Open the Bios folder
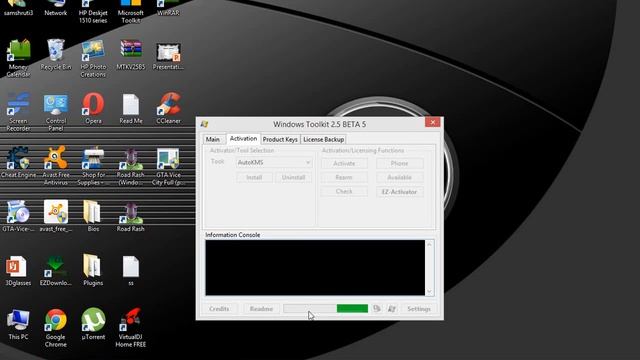Image resolution: width=640 pixels, height=360 pixels. tap(93, 216)
